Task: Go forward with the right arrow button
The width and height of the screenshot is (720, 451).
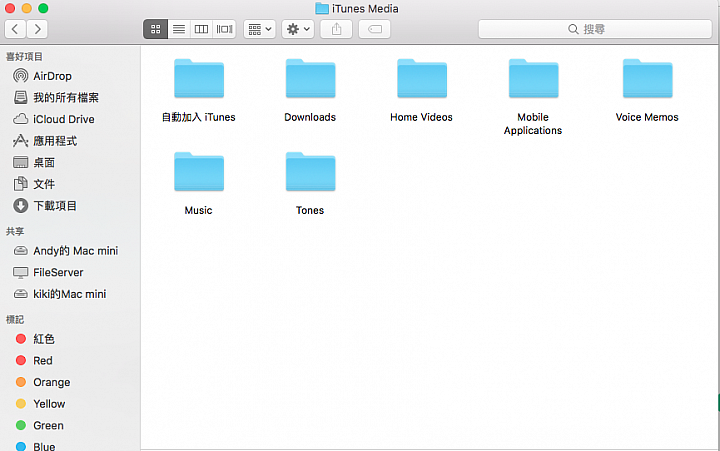Action: click(37, 29)
